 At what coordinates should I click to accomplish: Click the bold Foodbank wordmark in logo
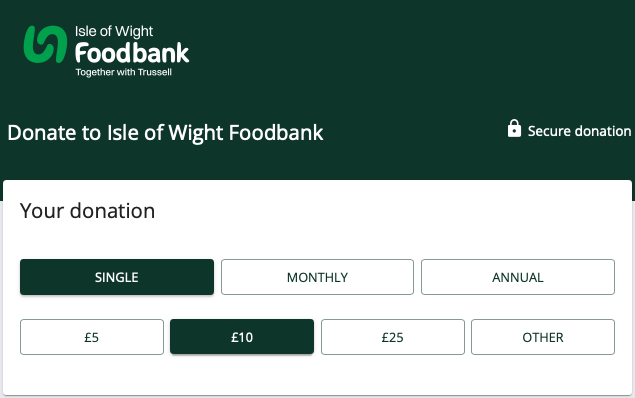(x=132, y=53)
